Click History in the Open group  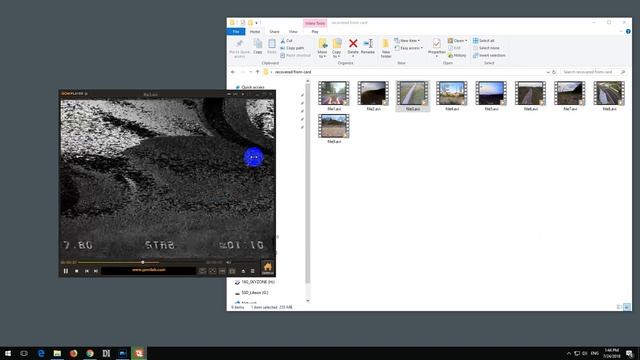[457, 56]
